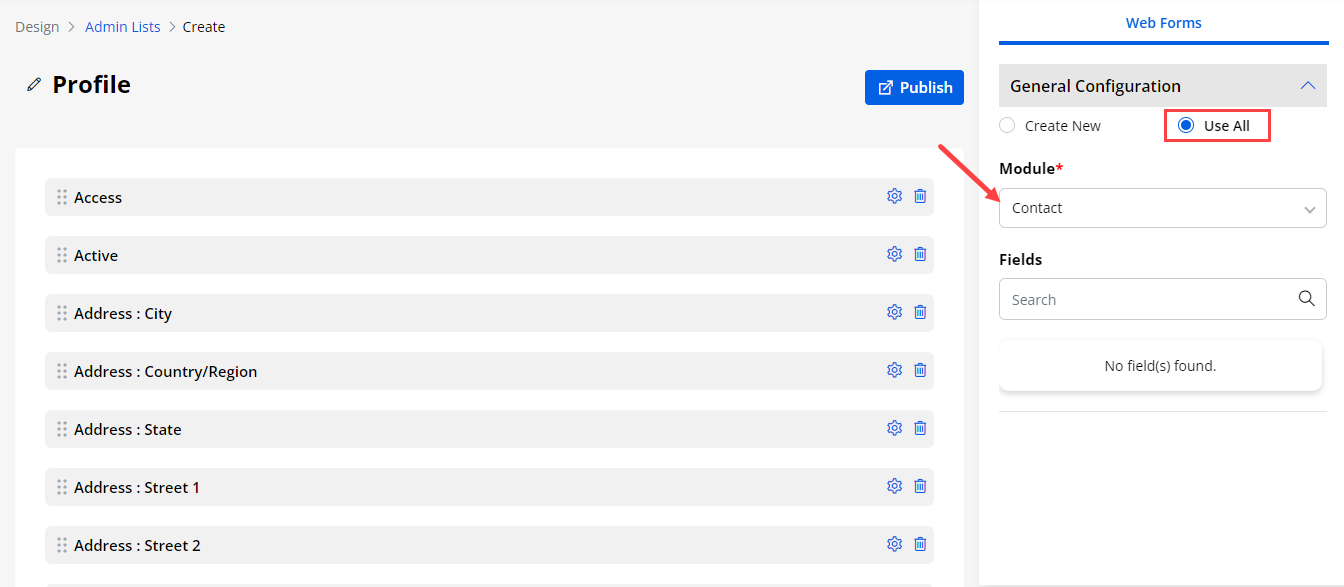Screen dimensions: 1344x587
Task: Delete the Address : Street 2 field
Action: 920,544
